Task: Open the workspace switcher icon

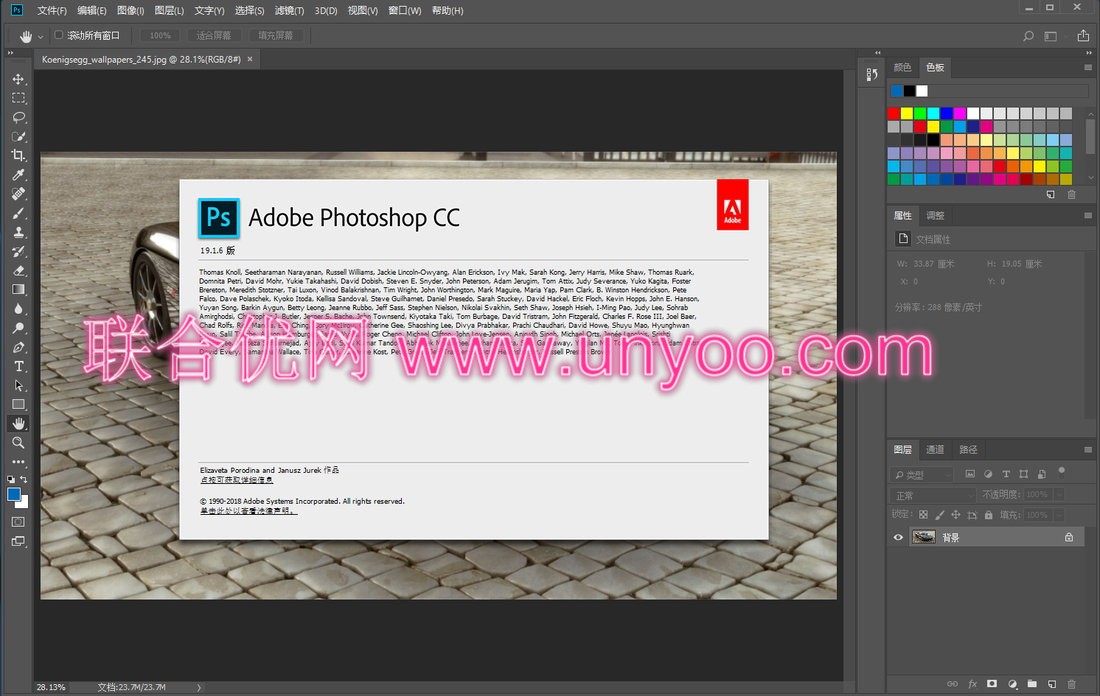Action: click(x=1050, y=36)
